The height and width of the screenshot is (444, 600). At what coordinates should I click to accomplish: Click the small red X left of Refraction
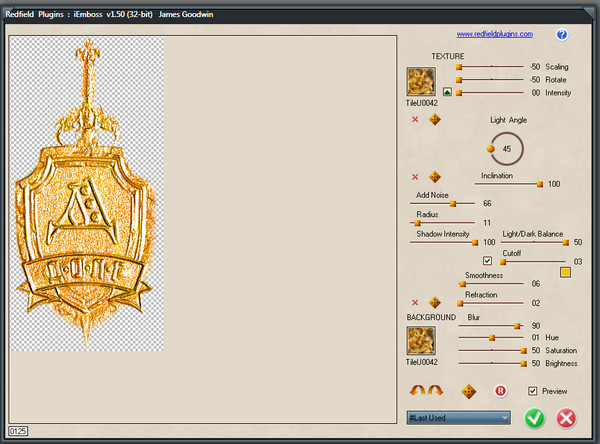point(415,303)
